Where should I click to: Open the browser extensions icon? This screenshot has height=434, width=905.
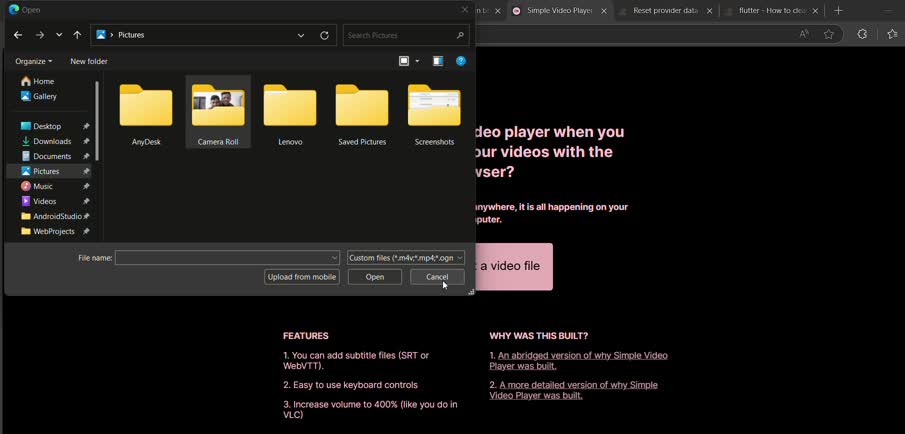coord(862,35)
